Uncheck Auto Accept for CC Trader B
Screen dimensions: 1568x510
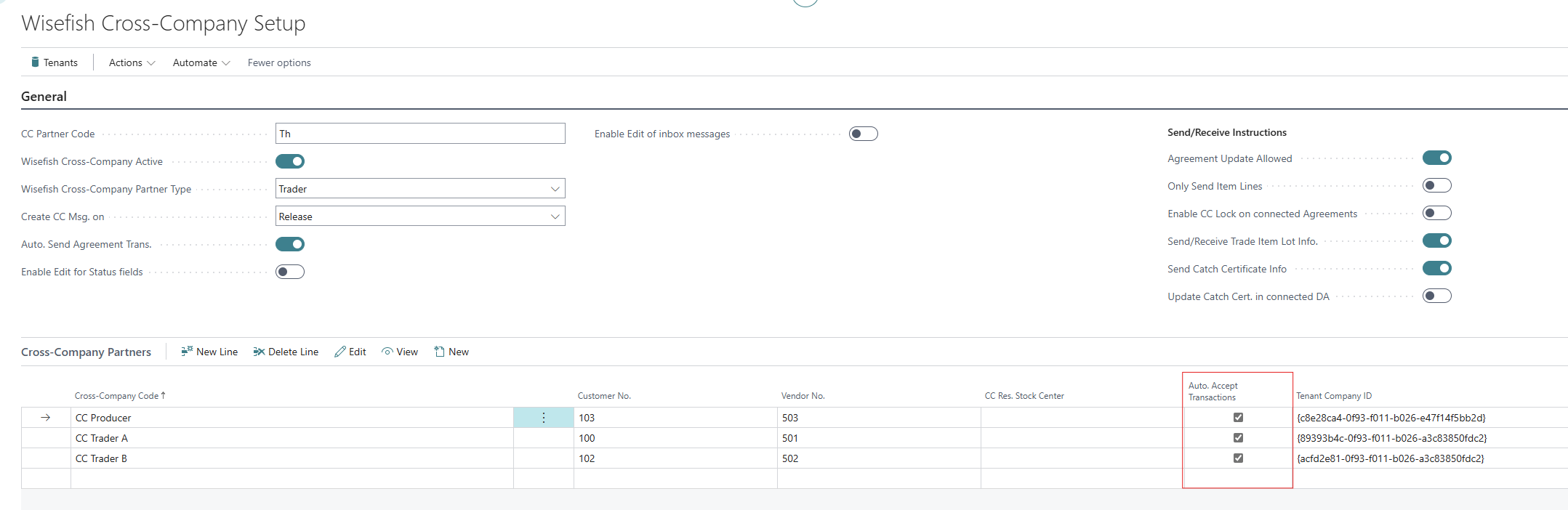point(1238,458)
